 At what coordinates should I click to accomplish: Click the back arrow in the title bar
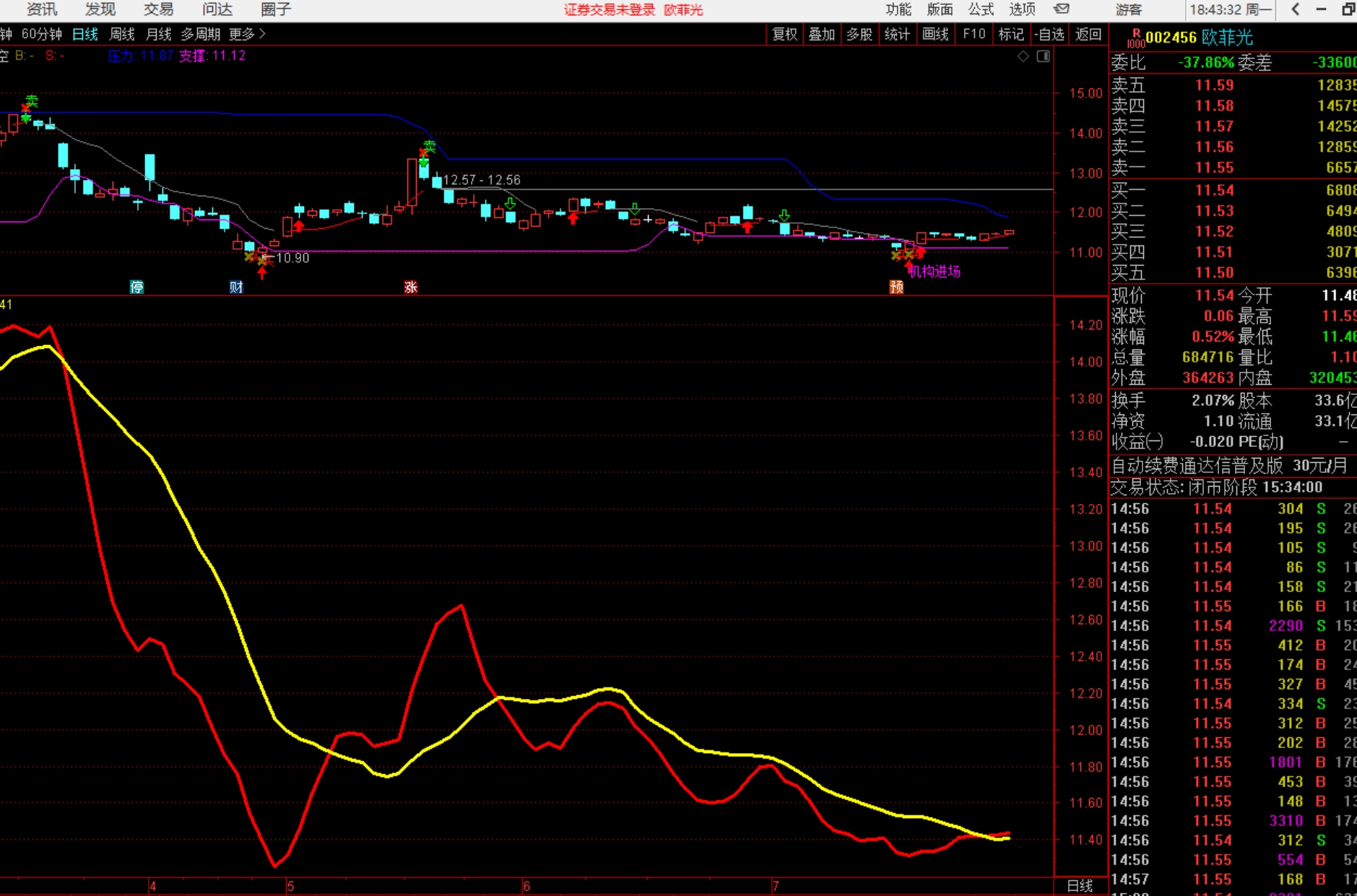click(1296, 9)
